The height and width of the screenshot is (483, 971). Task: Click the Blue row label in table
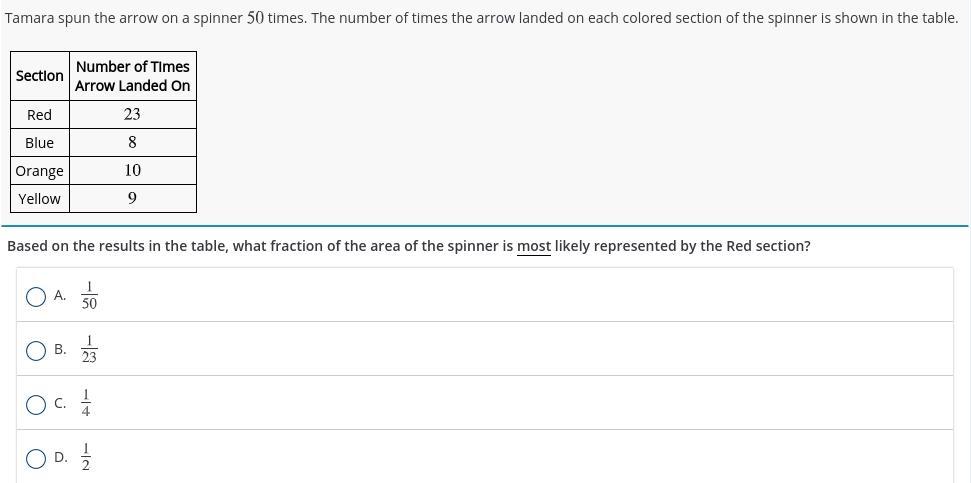[40, 143]
